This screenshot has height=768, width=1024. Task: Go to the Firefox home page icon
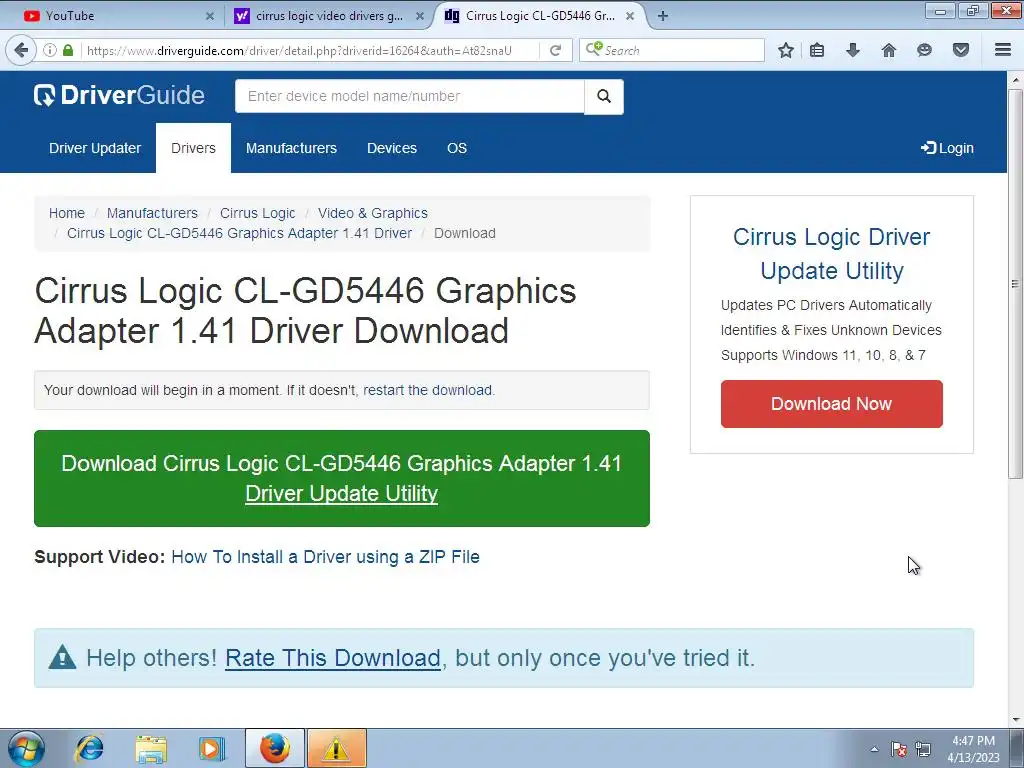coord(889,50)
